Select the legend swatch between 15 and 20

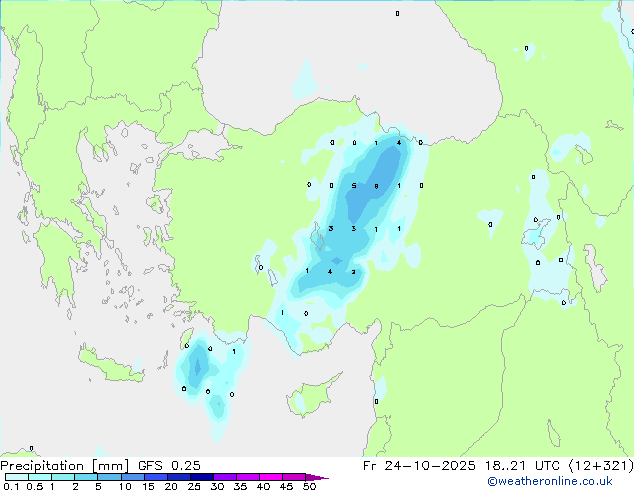[x=155, y=477]
